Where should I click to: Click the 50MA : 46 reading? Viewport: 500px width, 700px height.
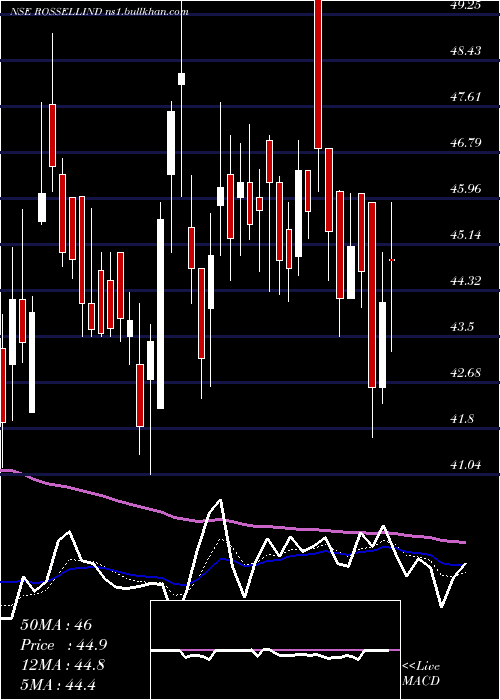coord(56,625)
